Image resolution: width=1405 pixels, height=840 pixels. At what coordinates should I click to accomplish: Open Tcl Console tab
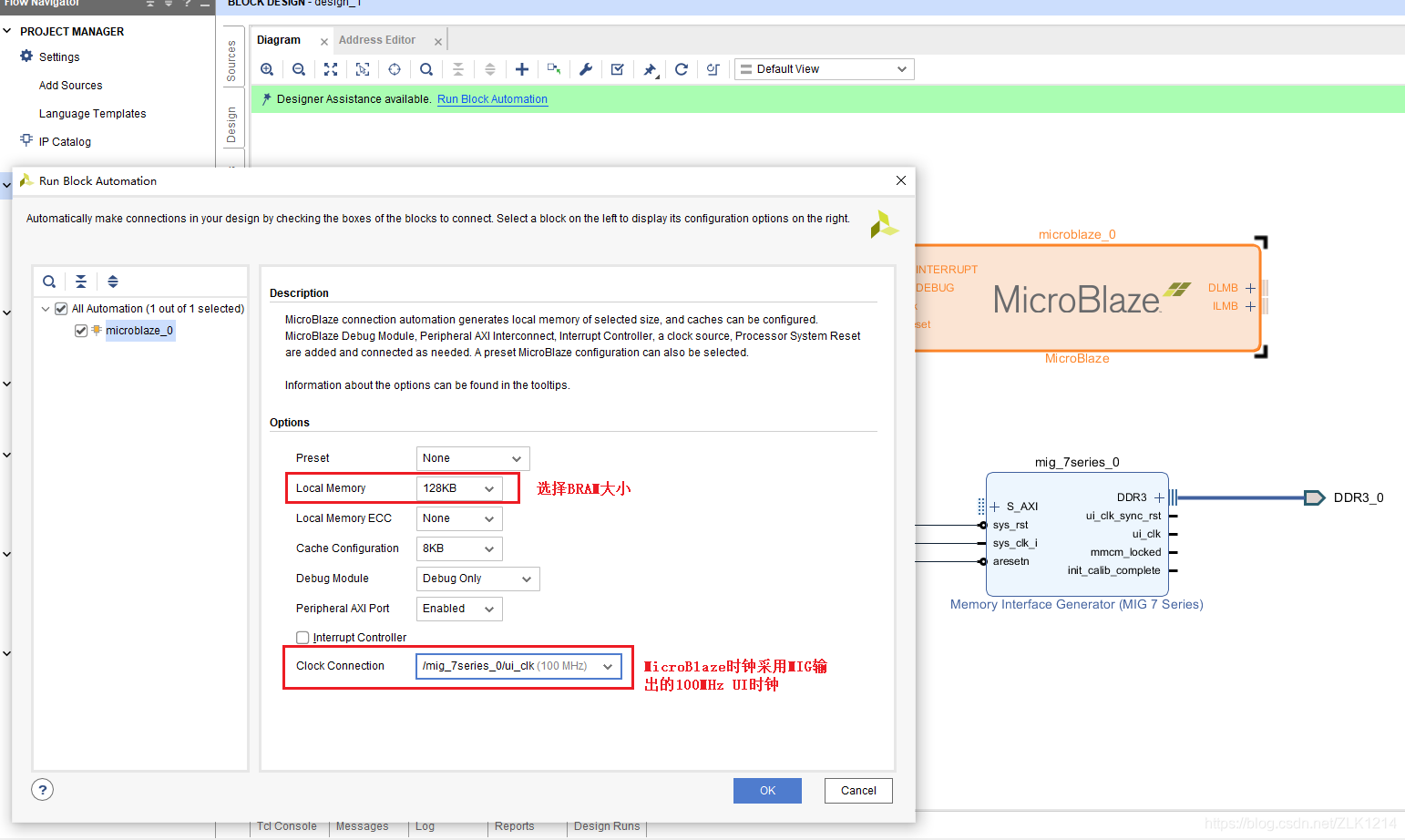tap(287, 826)
